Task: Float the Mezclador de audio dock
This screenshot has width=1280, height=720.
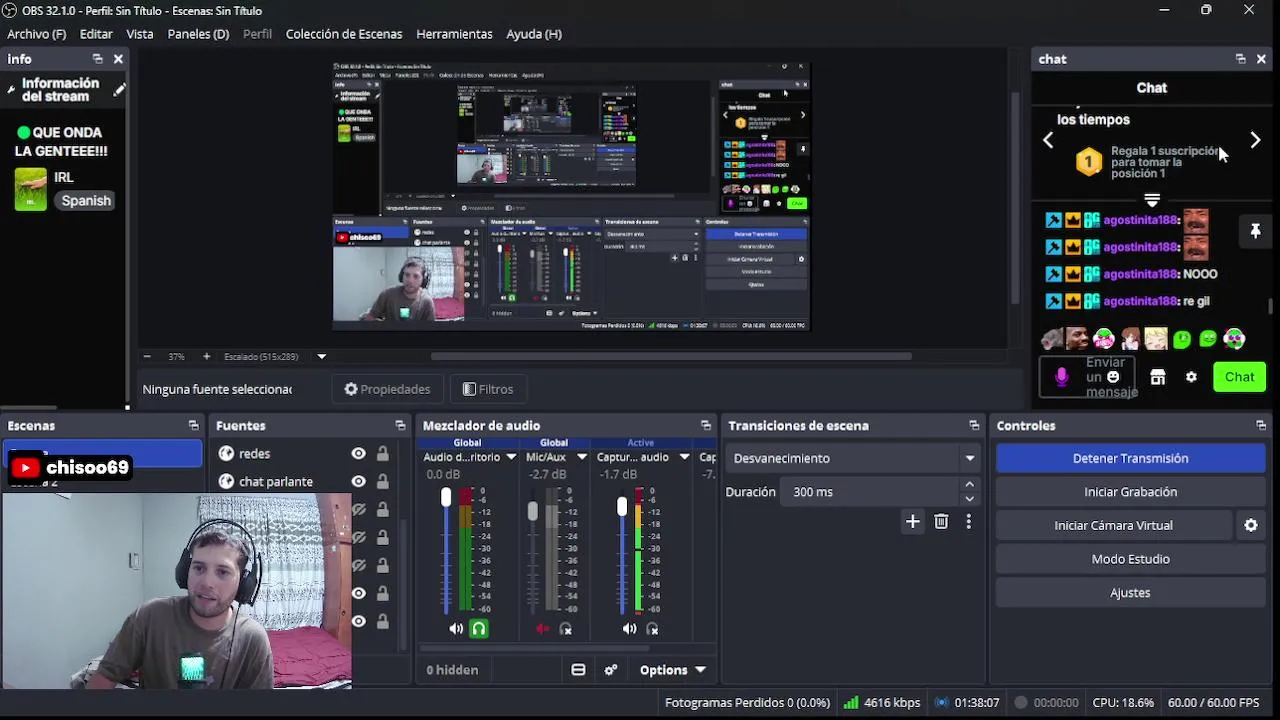Action: 706,425
